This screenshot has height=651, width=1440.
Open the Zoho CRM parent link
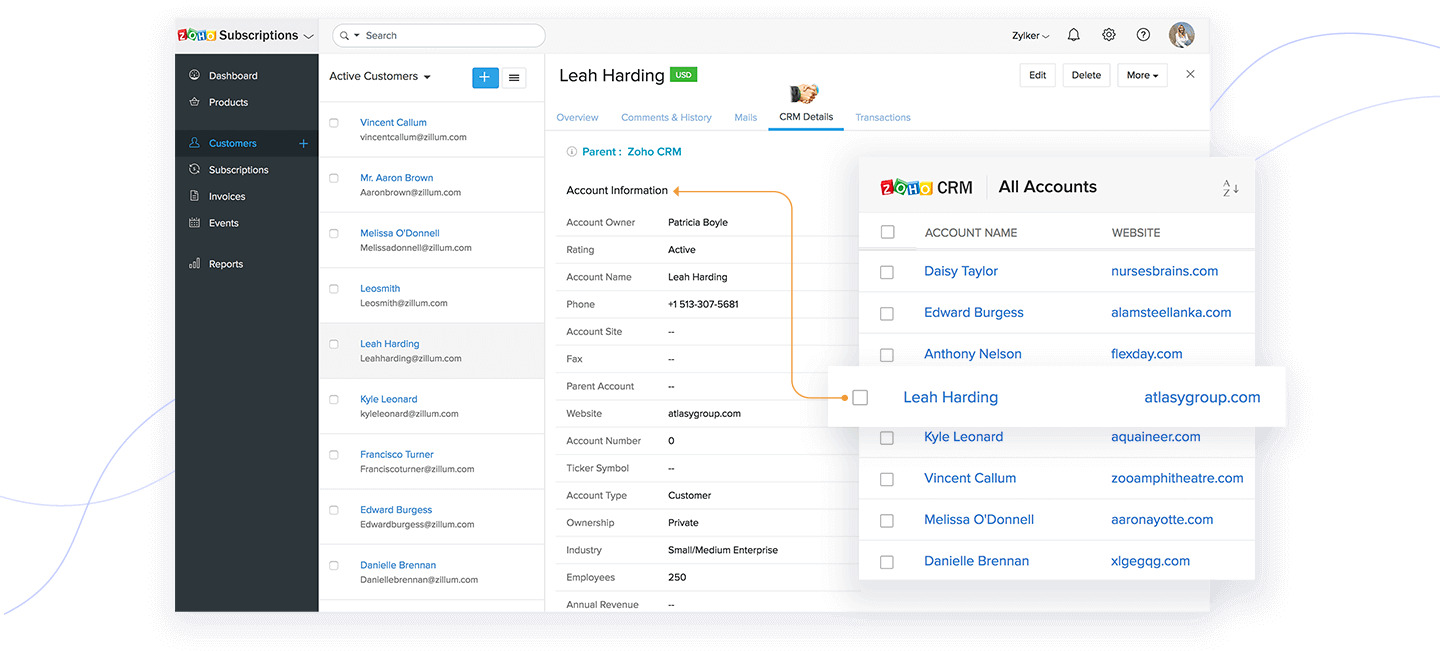(x=654, y=152)
